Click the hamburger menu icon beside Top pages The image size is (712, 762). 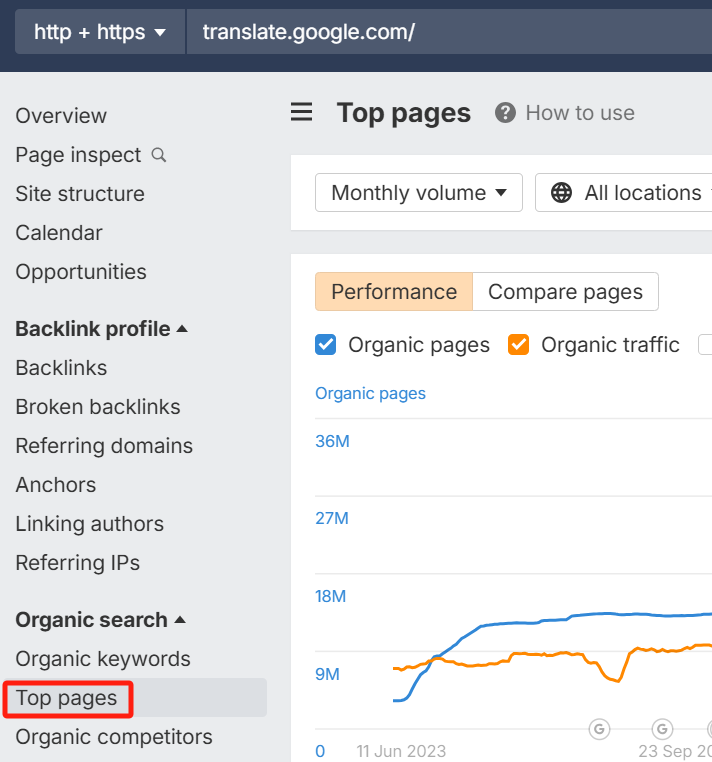click(301, 112)
